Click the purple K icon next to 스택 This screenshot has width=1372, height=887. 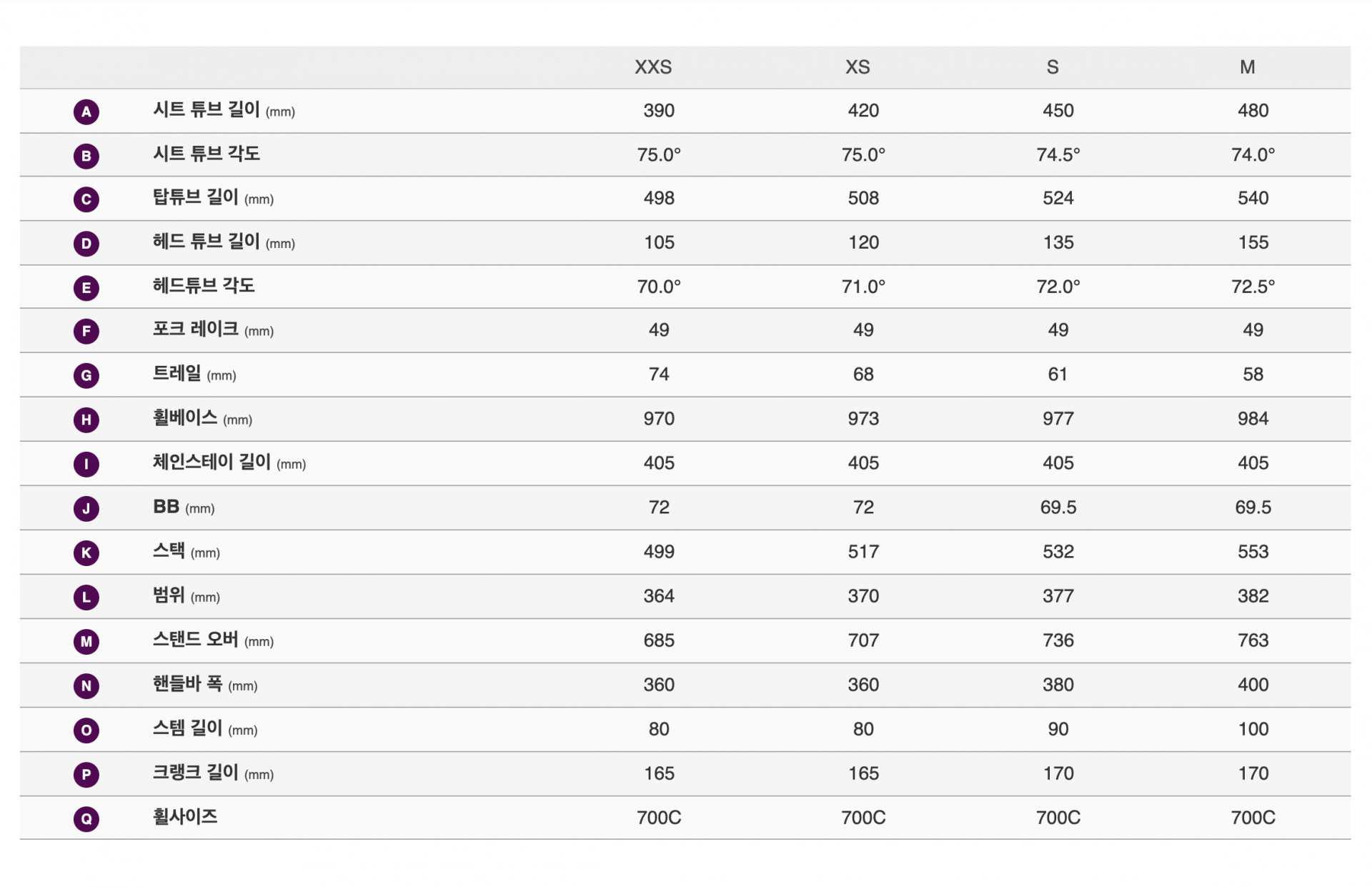click(86, 552)
